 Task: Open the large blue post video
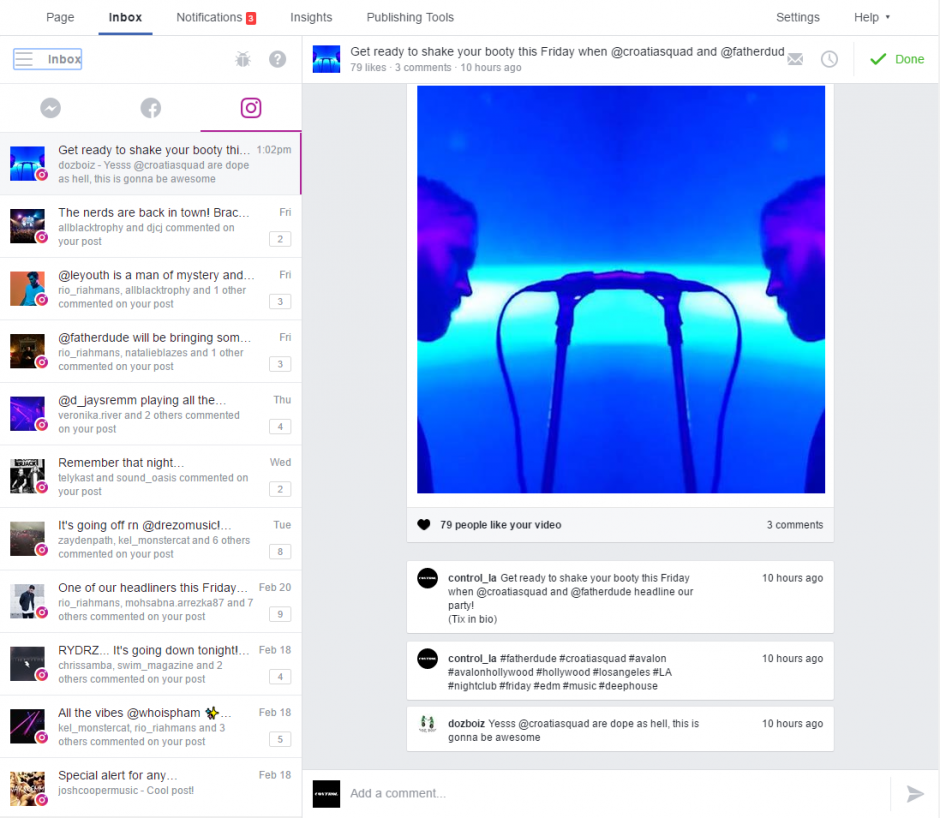pos(620,289)
